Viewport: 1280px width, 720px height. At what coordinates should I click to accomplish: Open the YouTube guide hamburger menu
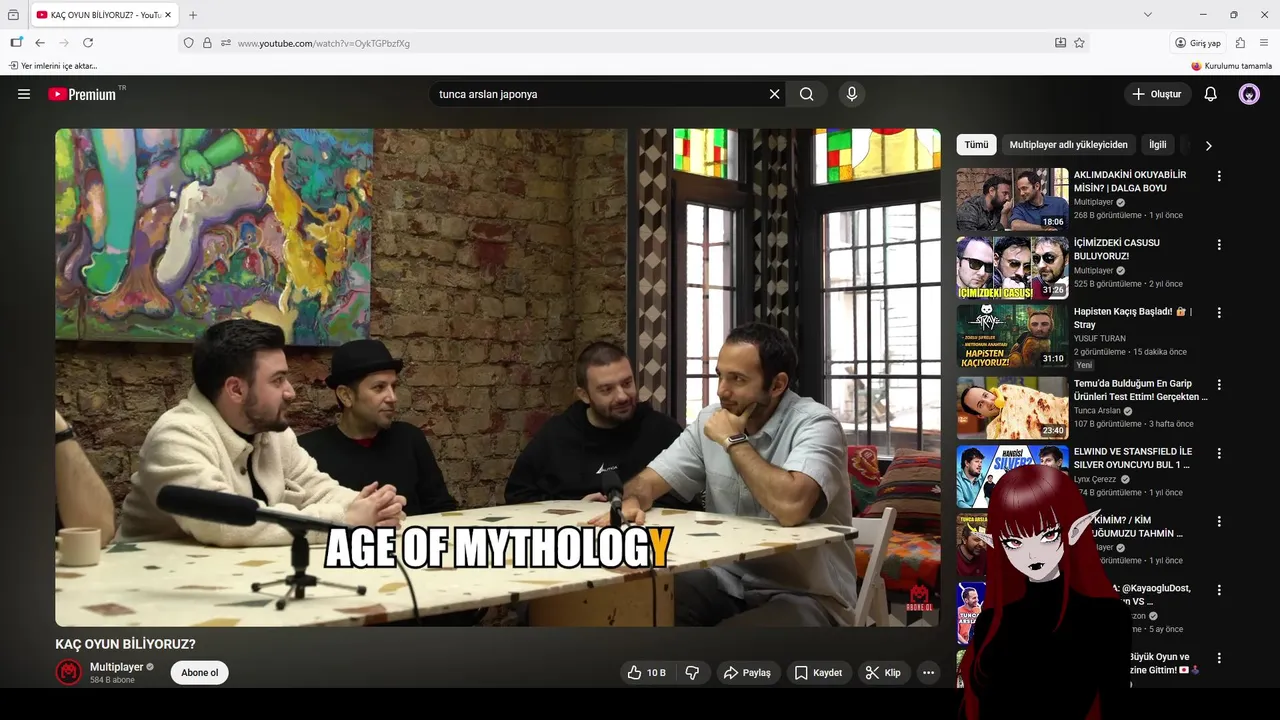pyautogui.click(x=24, y=94)
